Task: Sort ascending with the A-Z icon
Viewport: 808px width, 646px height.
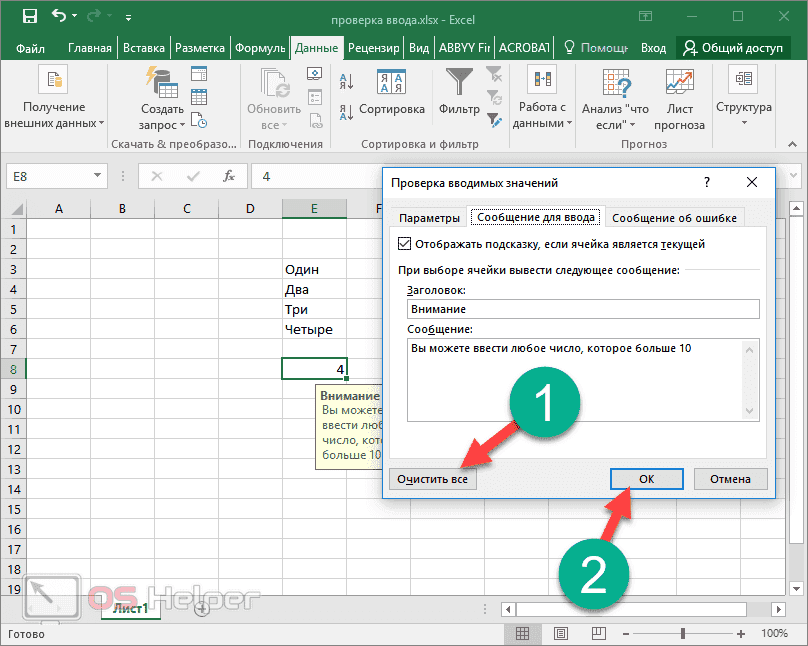Action: [x=346, y=82]
